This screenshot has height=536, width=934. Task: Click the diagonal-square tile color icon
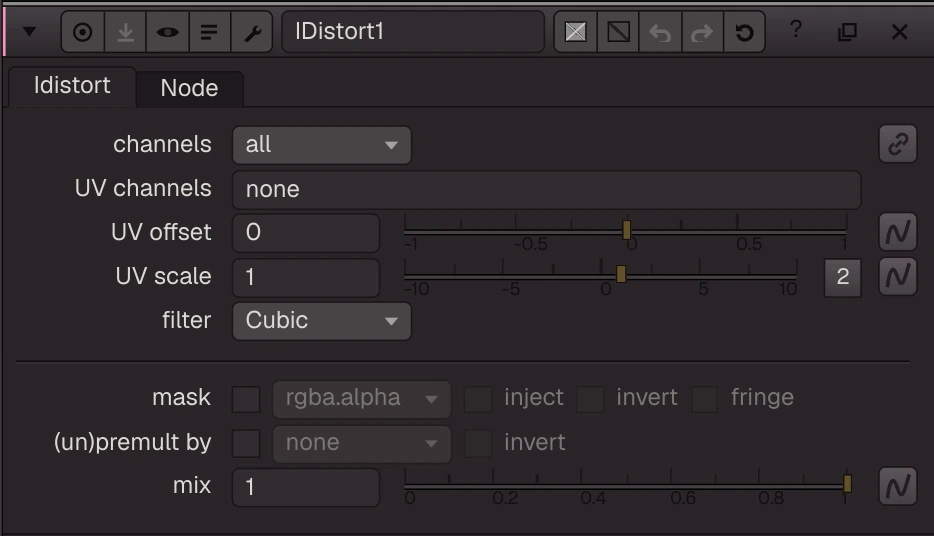pyautogui.click(x=618, y=32)
